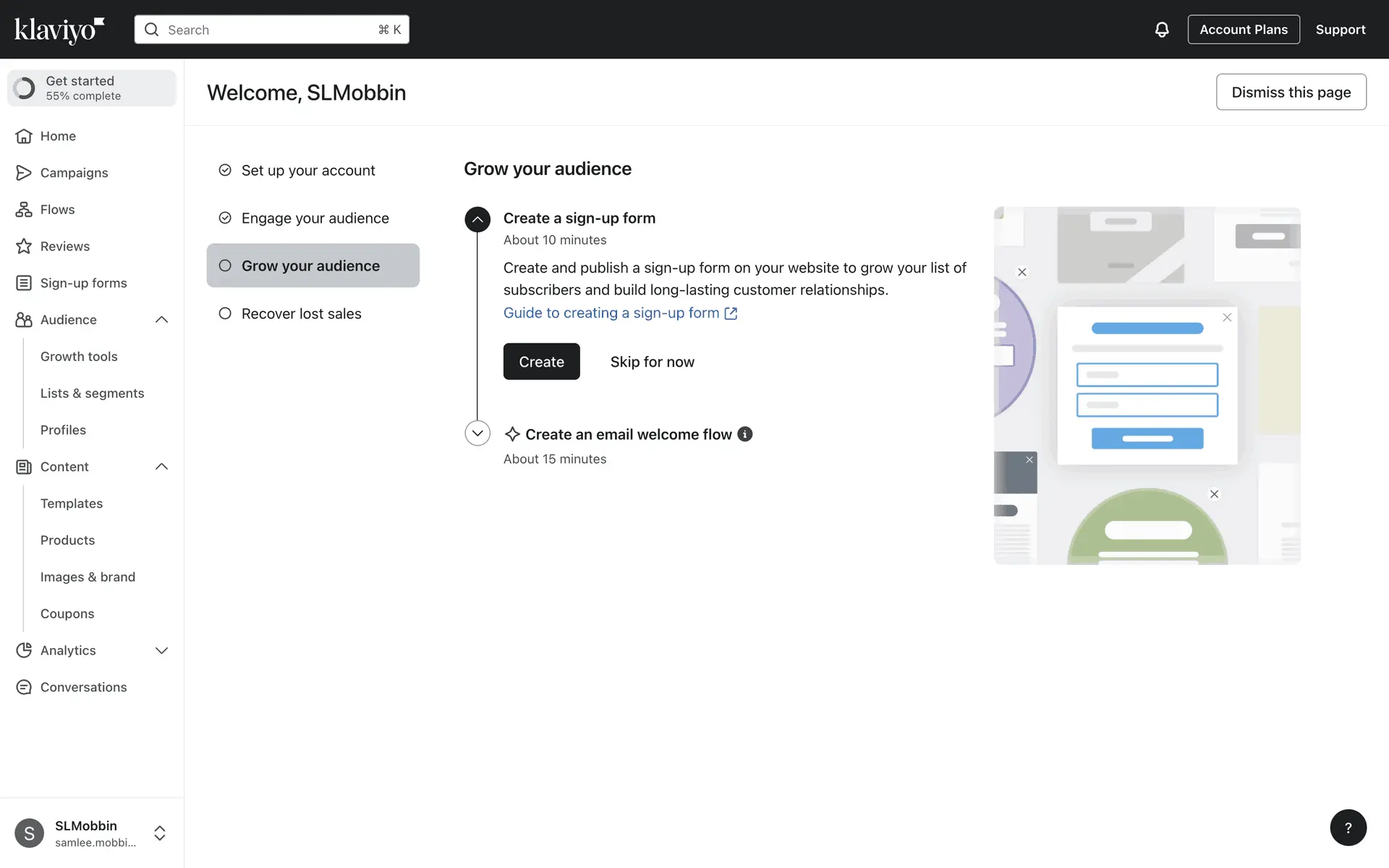Open Sign-up forms sidebar icon
This screenshot has height=868, width=1389.
click(24, 283)
